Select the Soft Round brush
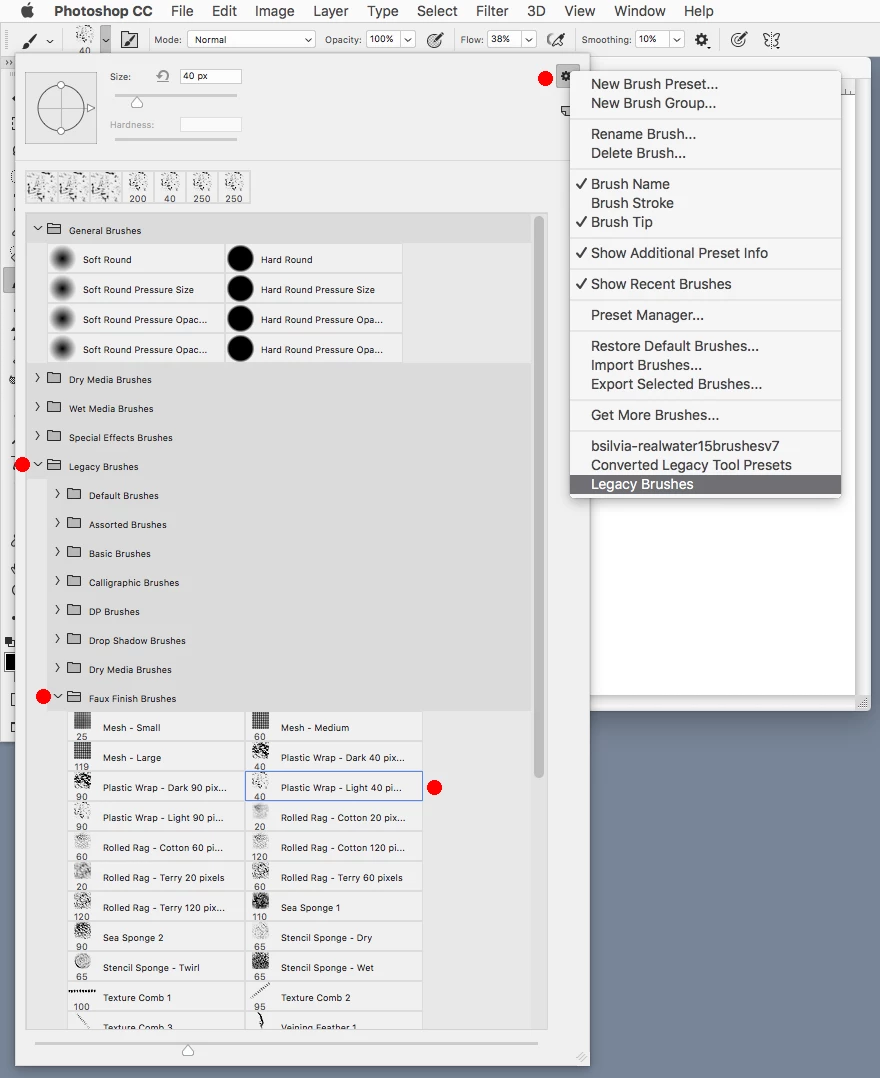This screenshot has width=880, height=1078. tap(136, 259)
